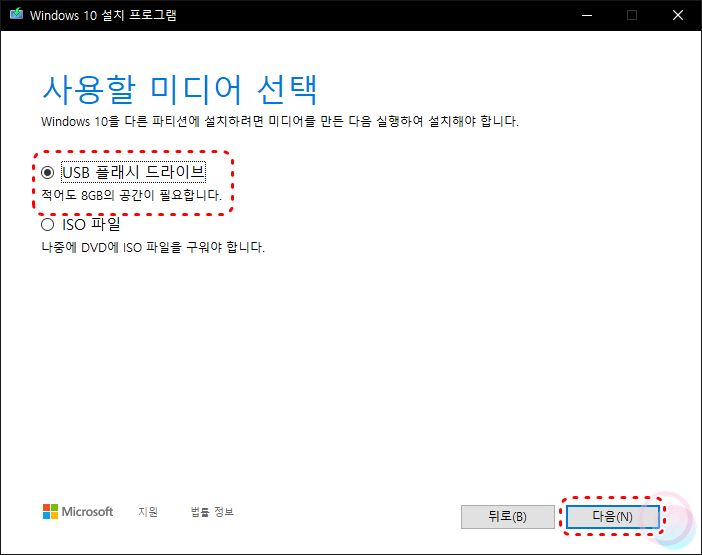Click the description starting with Windows 10을 다른 파티션에
Image resolution: width=702 pixels, height=555 pixels.
(x=280, y=121)
